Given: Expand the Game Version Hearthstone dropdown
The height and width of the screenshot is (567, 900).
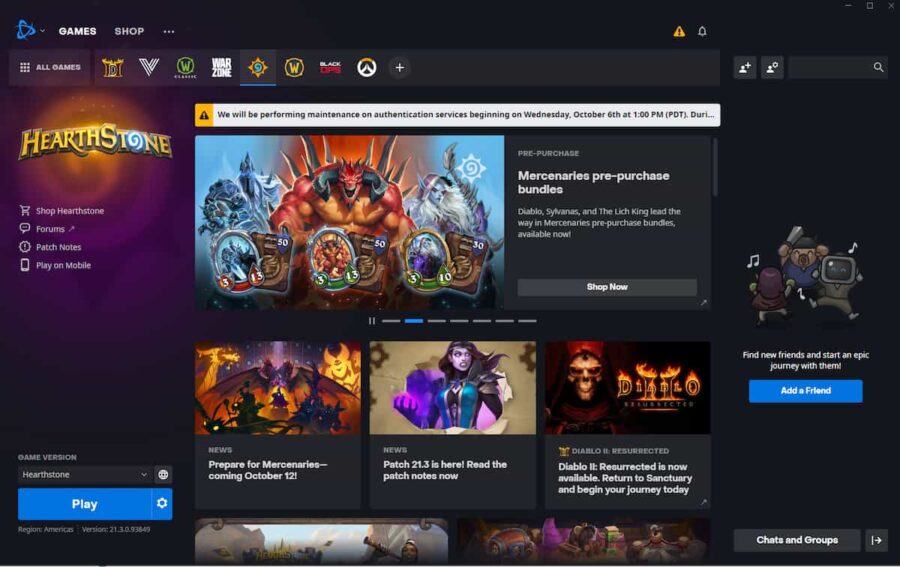Looking at the screenshot, I should pyautogui.click(x=84, y=475).
